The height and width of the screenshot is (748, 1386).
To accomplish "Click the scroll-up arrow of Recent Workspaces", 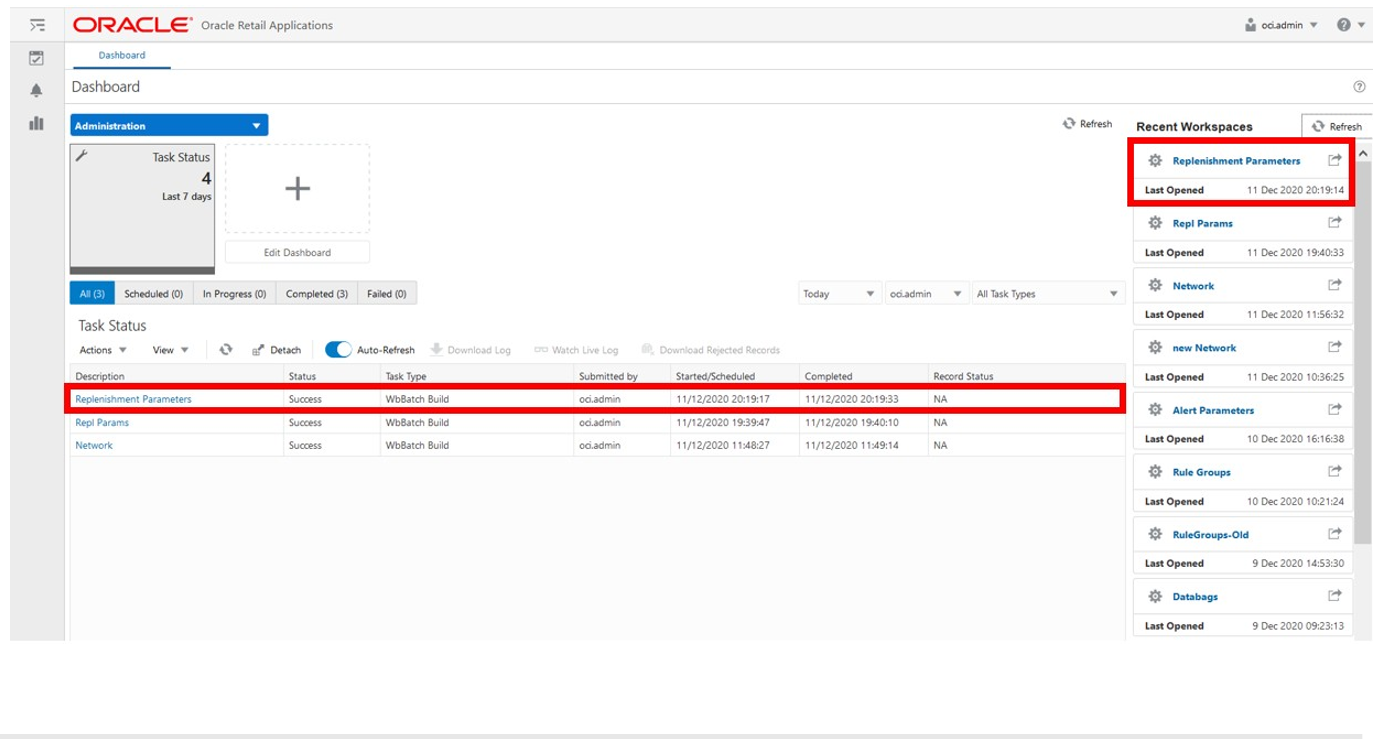I will click(x=1364, y=151).
